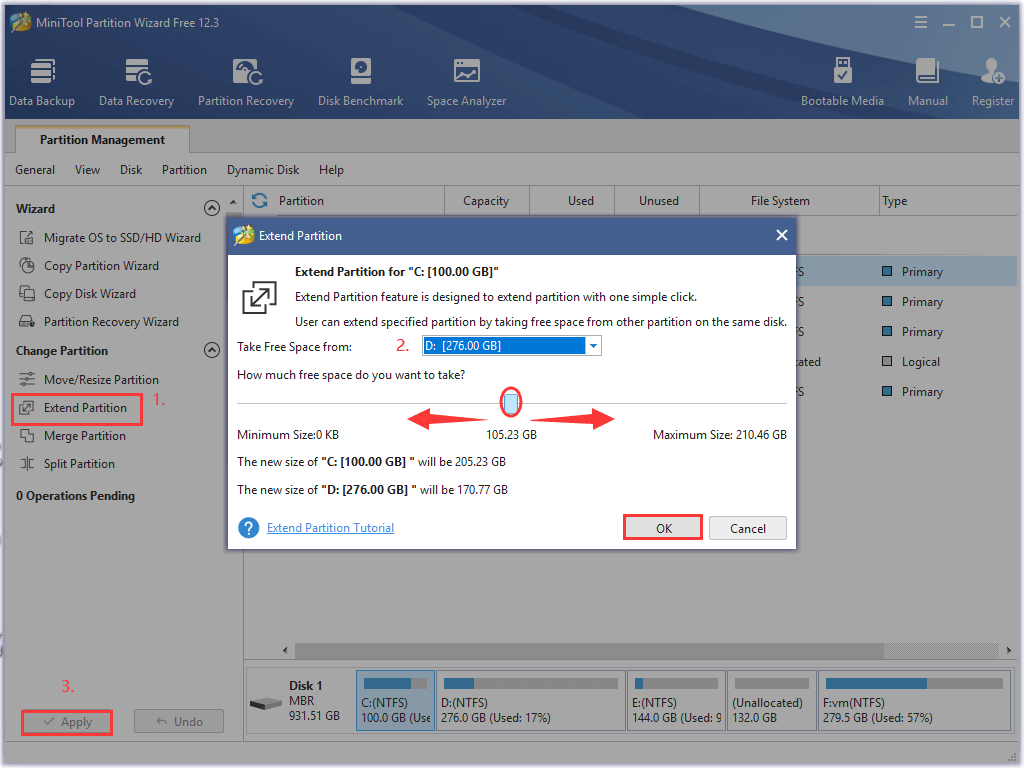Click the free space slider handle
The height and width of the screenshot is (768, 1024).
click(x=511, y=403)
